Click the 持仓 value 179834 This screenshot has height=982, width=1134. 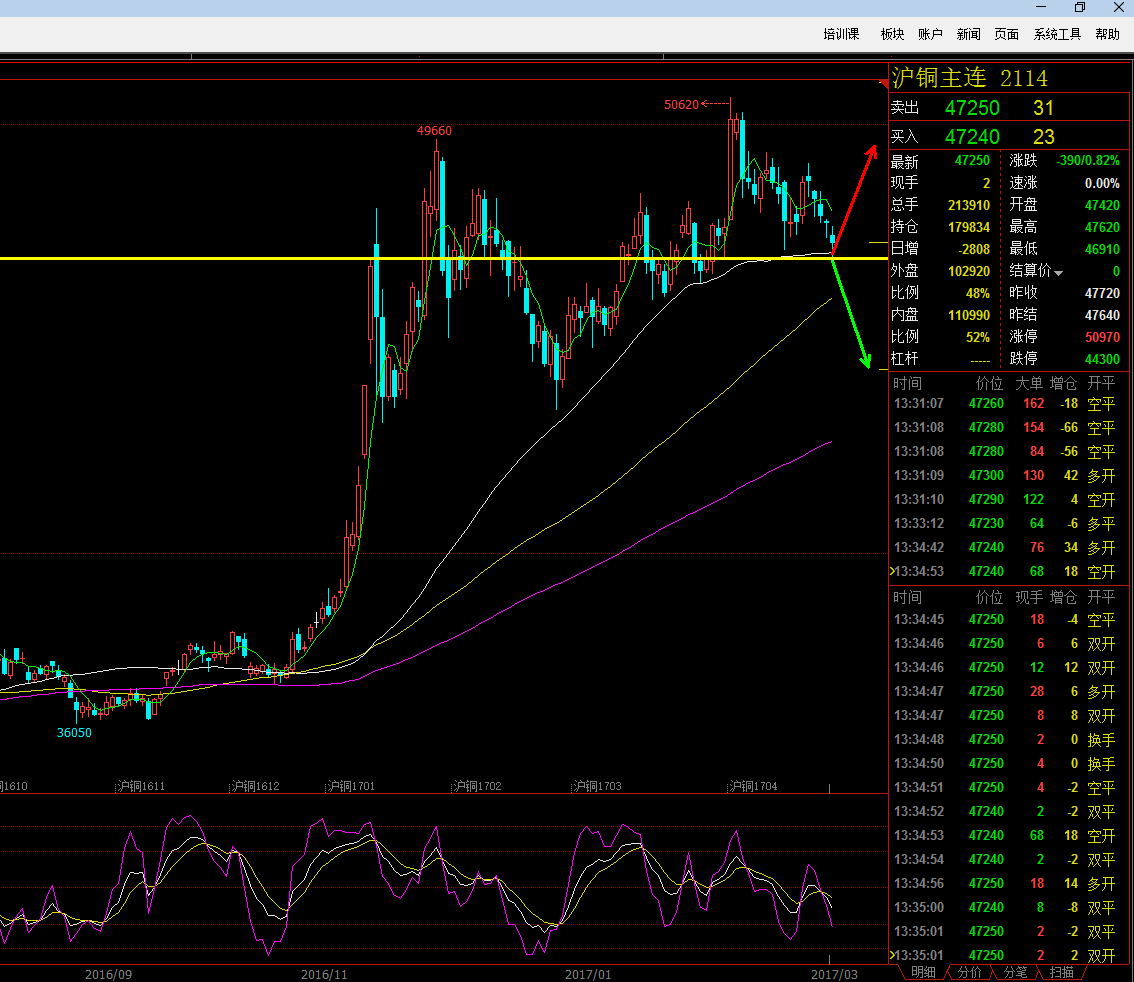[x=968, y=227]
